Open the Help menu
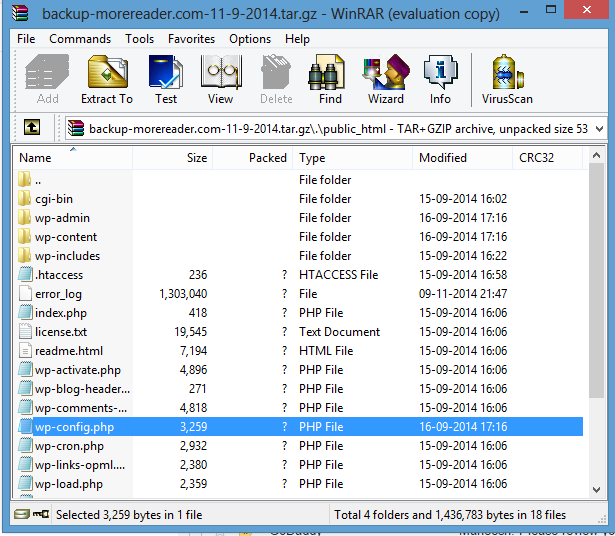Image resolution: width=615 pixels, height=536 pixels. [297, 39]
